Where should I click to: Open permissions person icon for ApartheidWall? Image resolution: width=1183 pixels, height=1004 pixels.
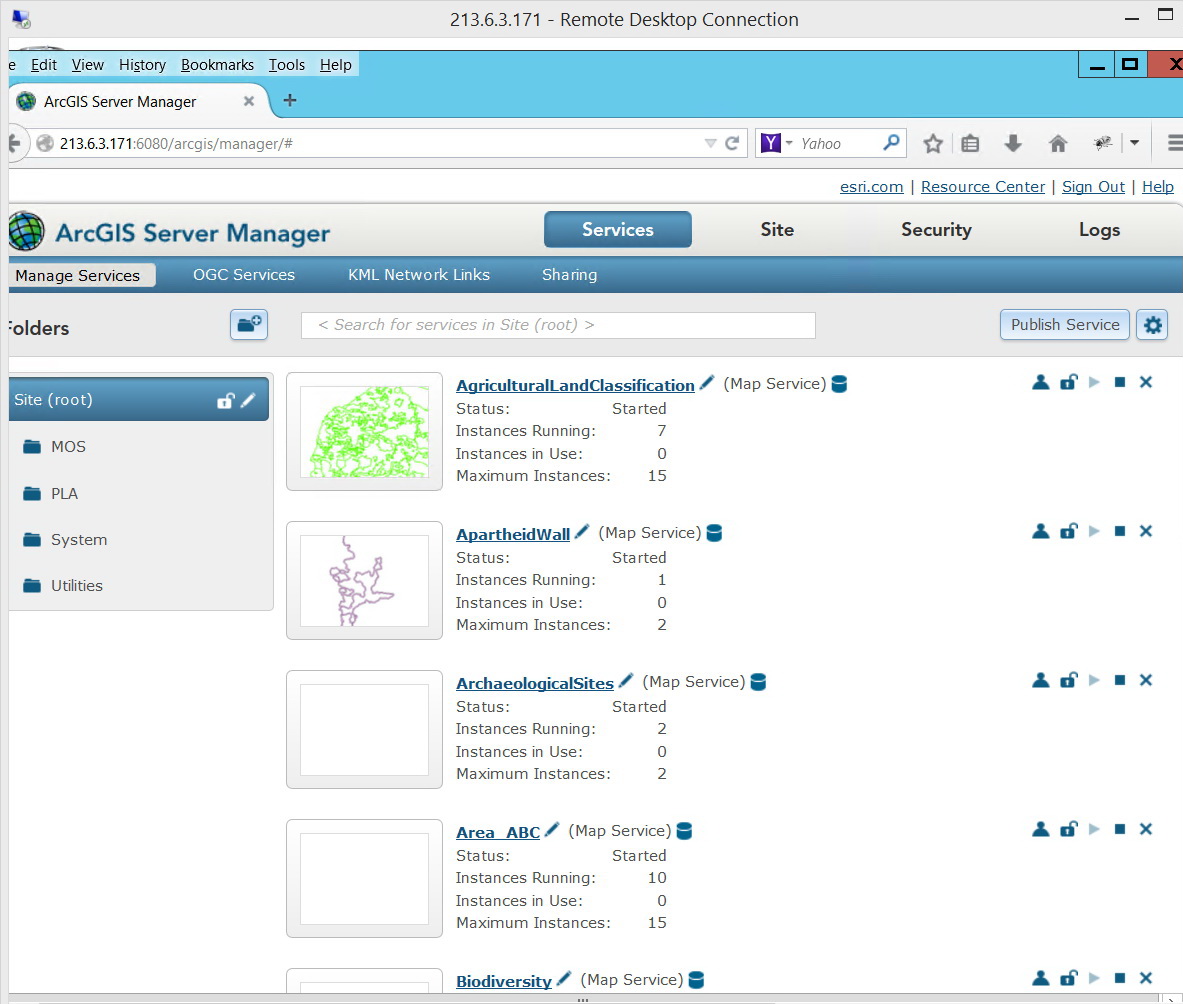coord(1040,531)
